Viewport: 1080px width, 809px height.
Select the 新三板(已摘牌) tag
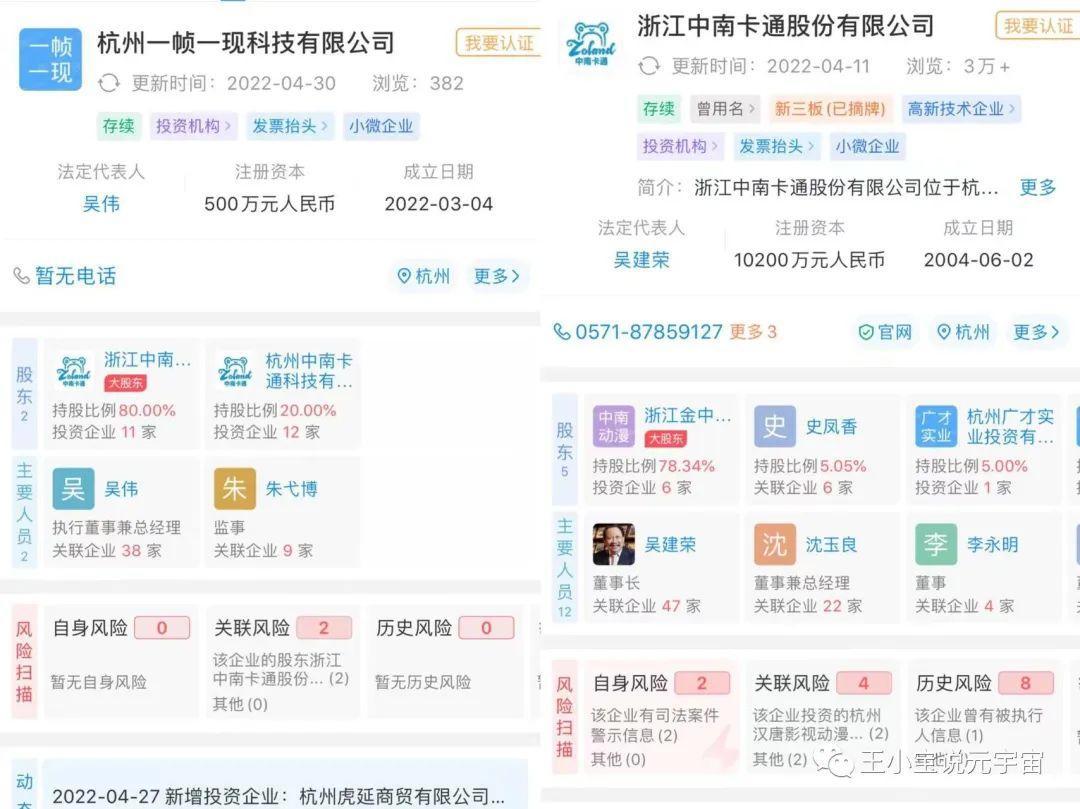coord(834,108)
